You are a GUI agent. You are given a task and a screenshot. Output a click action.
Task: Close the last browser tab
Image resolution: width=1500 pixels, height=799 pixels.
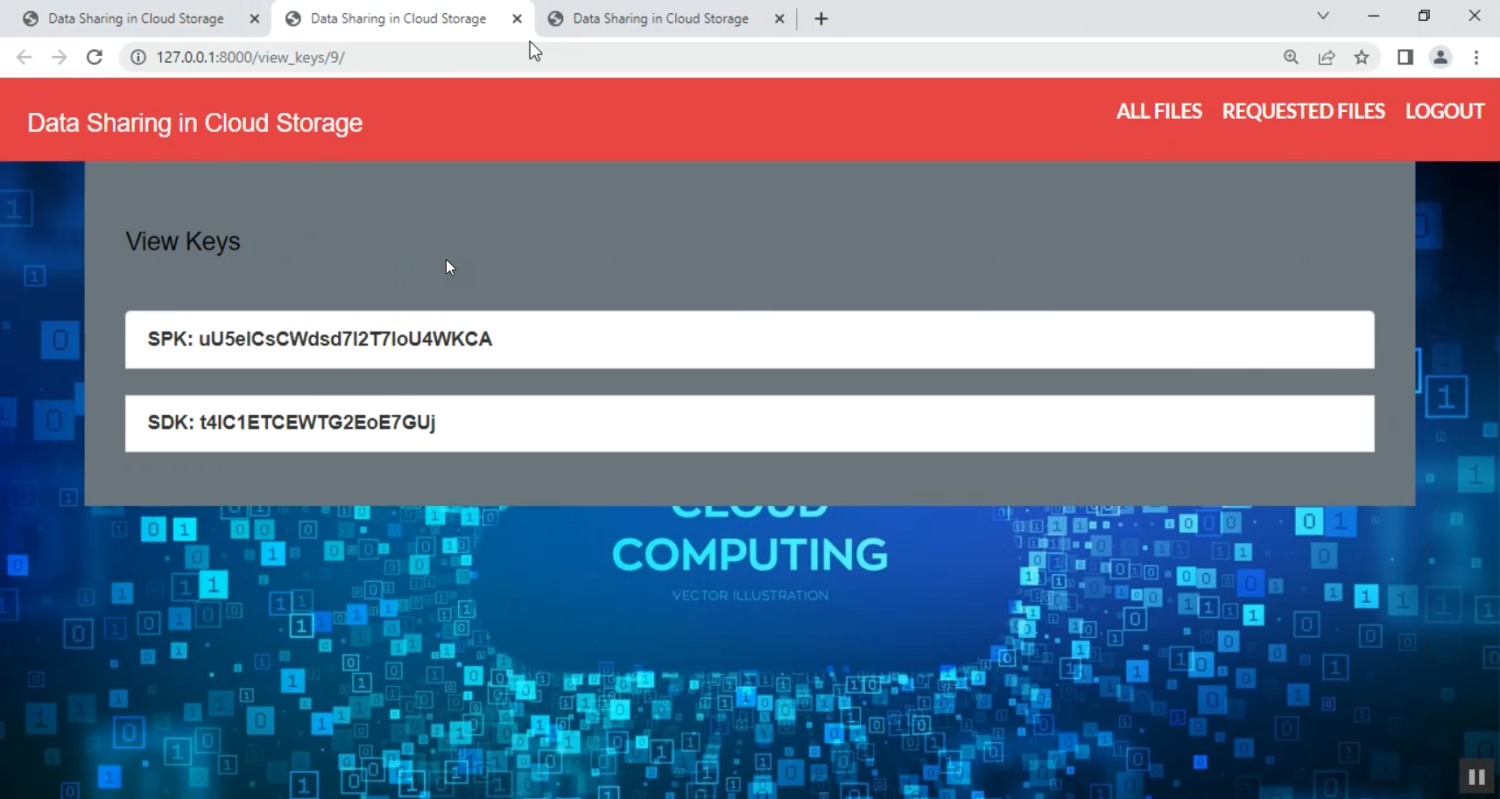pos(779,18)
